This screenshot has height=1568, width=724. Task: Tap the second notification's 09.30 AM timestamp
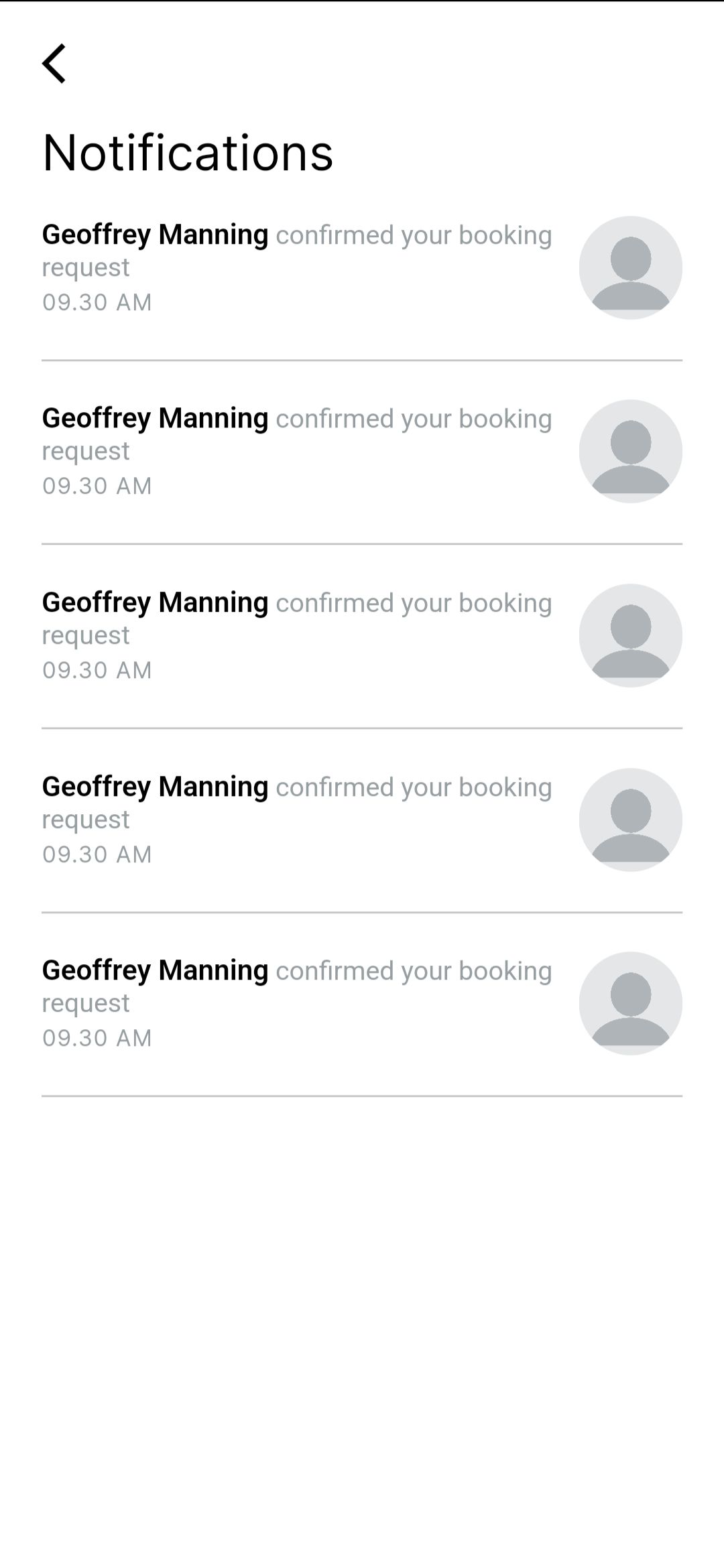click(97, 486)
